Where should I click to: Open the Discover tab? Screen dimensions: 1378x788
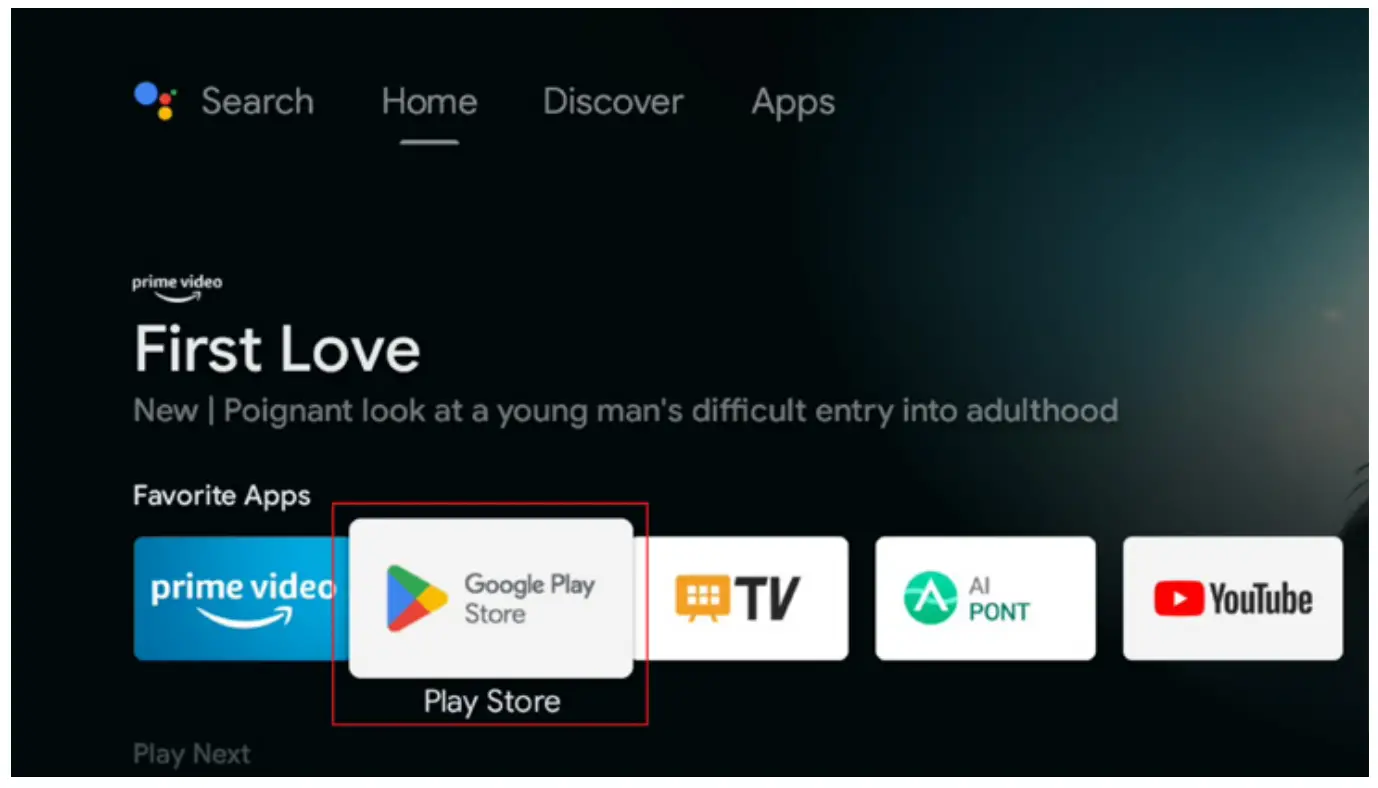point(613,101)
